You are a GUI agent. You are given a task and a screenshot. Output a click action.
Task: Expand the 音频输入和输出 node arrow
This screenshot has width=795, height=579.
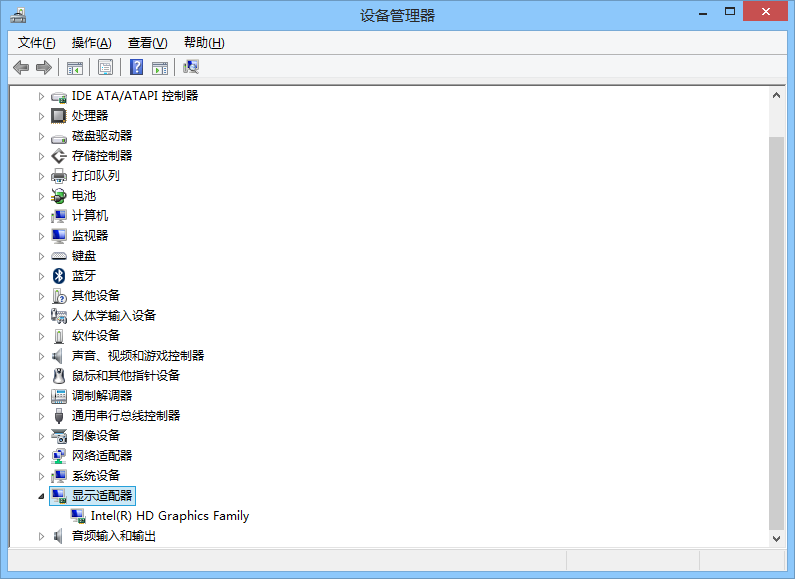(x=41, y=536)
